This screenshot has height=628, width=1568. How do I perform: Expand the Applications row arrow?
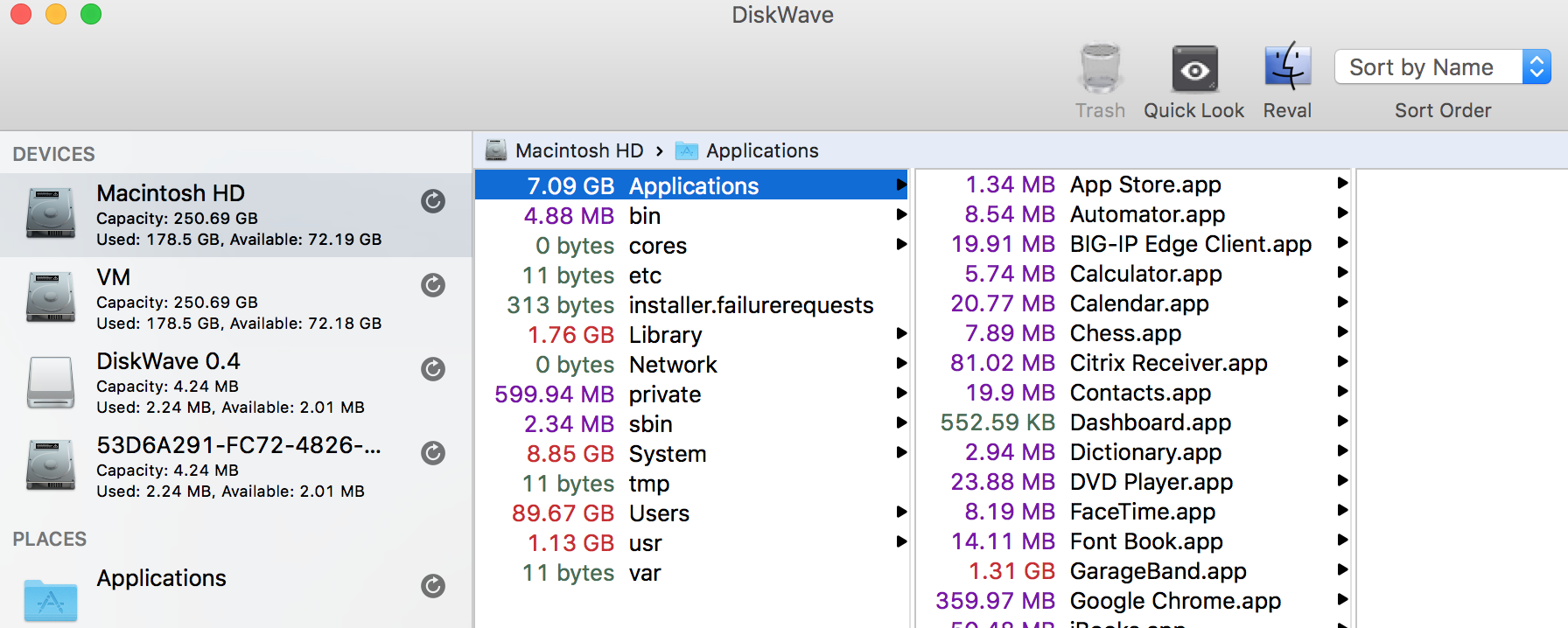901,185
